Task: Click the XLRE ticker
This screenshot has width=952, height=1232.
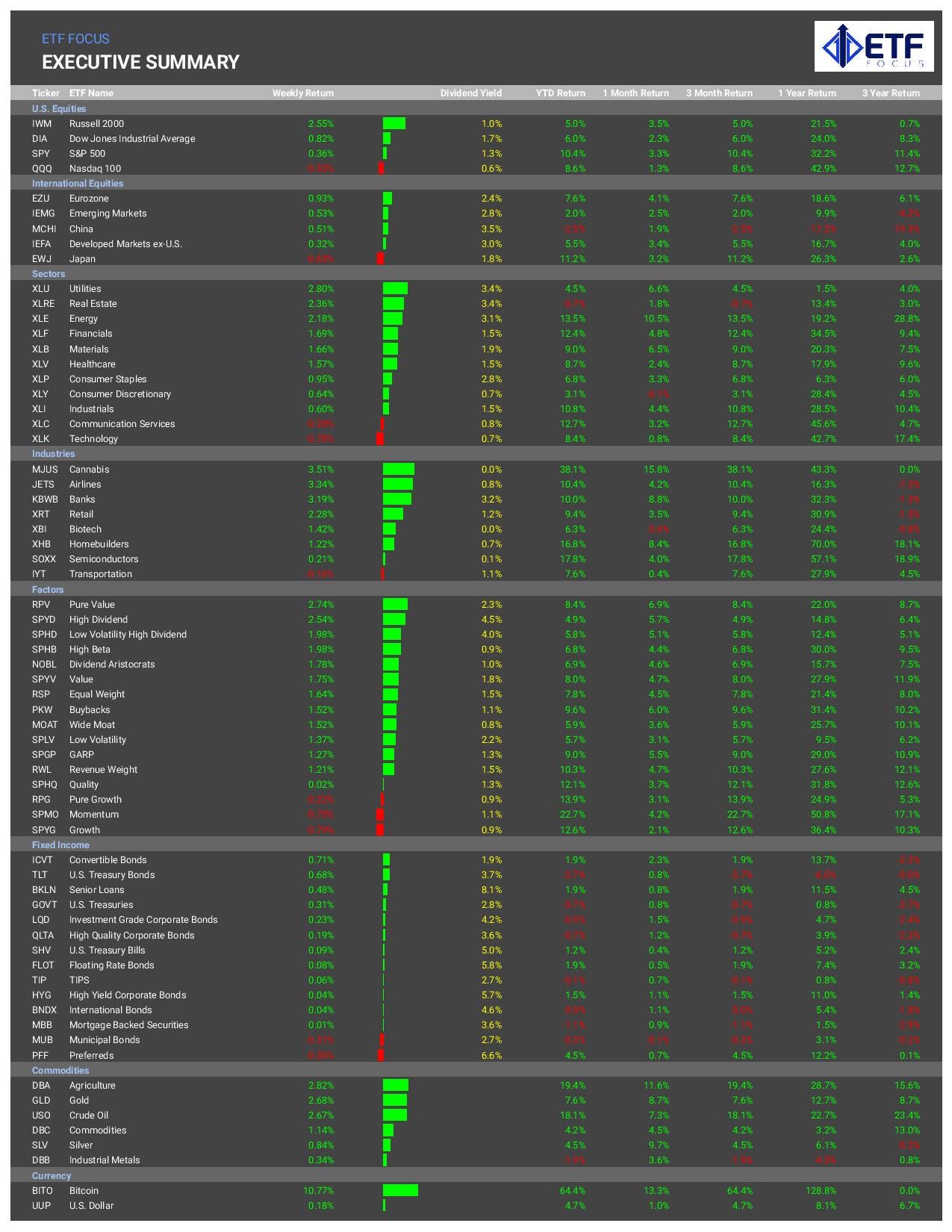Action: point(43,303)
